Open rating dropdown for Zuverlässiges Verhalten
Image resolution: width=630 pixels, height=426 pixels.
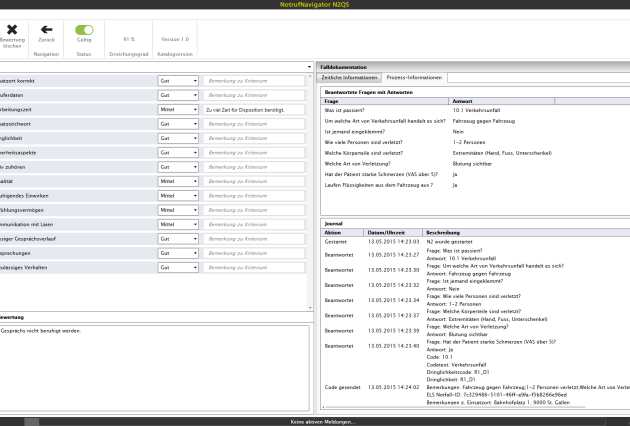coord(178,267)
